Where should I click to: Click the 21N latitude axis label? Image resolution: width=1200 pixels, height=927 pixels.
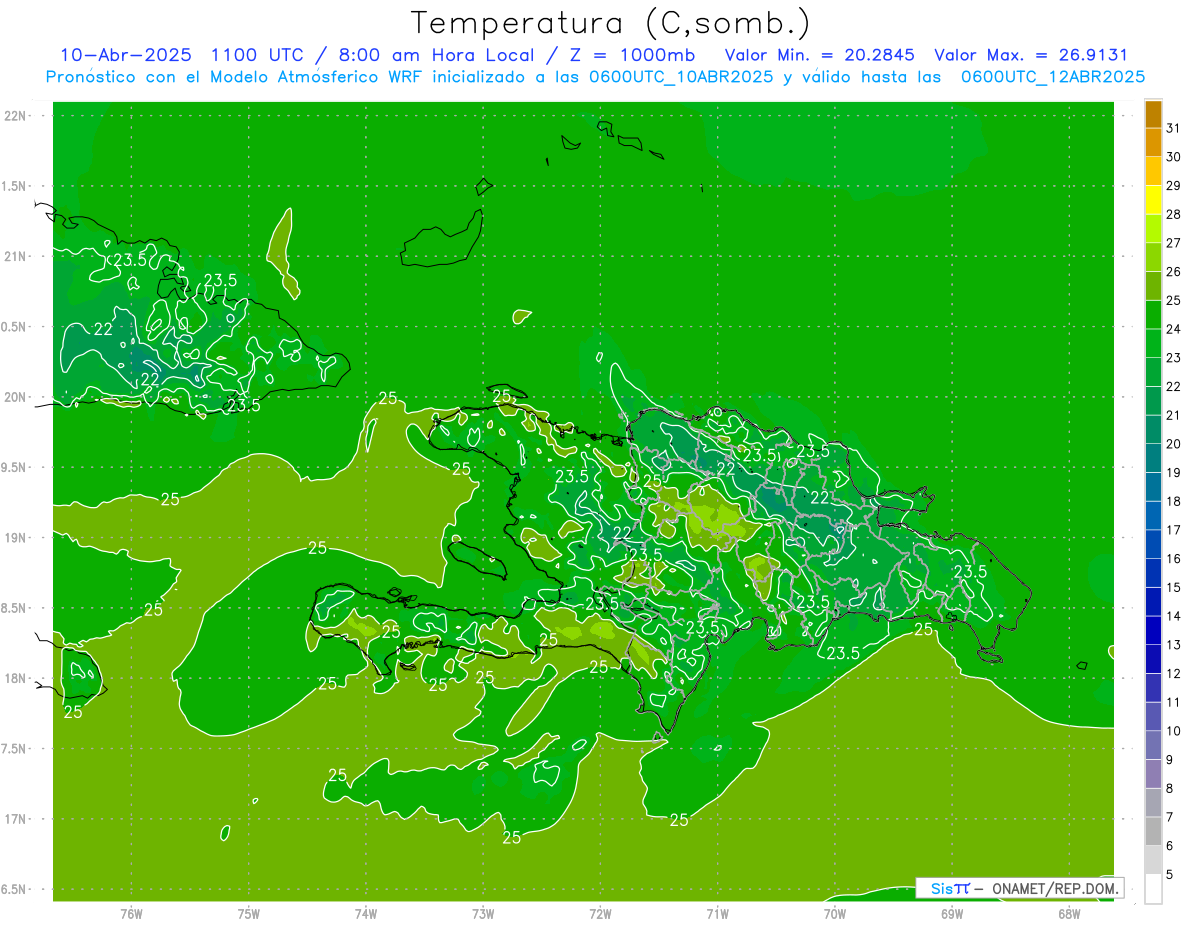pyautogui.click(x=15, y=256)
